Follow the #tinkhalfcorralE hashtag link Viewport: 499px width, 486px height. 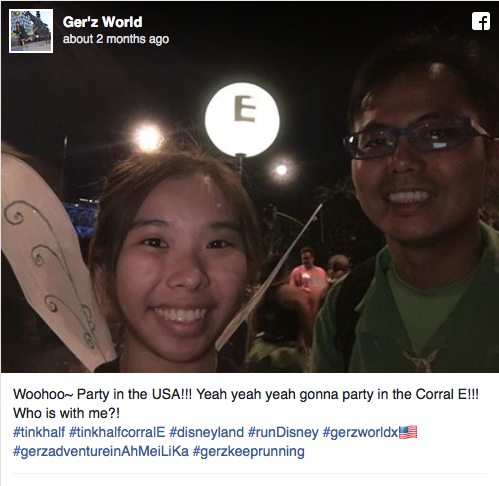pos(117,432)
